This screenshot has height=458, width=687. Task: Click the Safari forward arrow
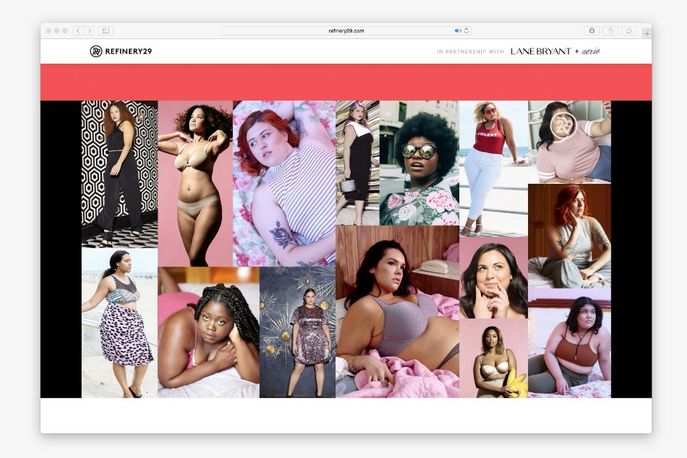point(89,31)
